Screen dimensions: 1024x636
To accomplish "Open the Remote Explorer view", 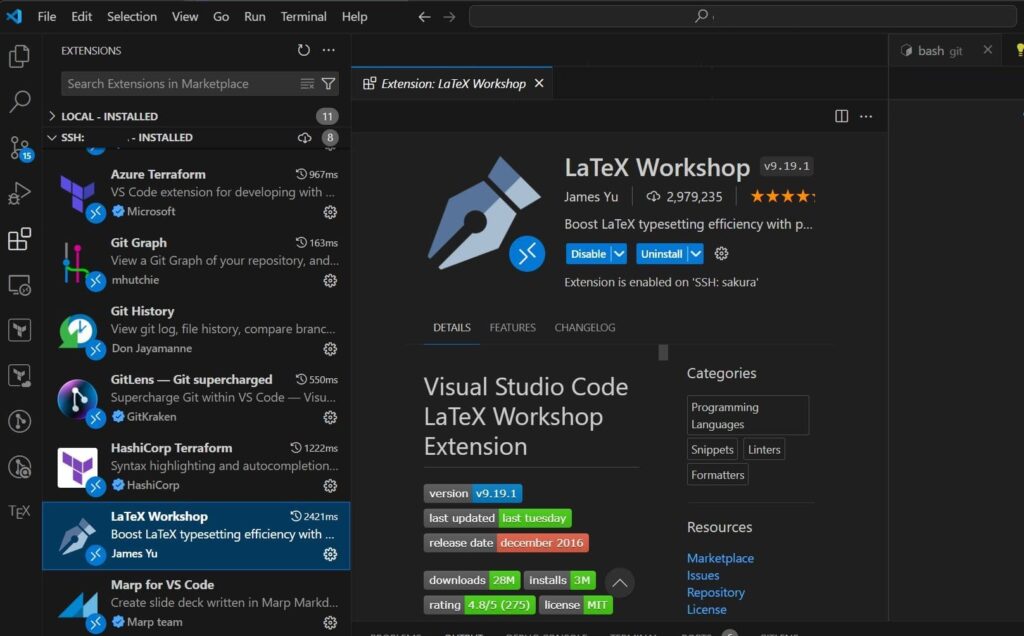I will 18,285.
